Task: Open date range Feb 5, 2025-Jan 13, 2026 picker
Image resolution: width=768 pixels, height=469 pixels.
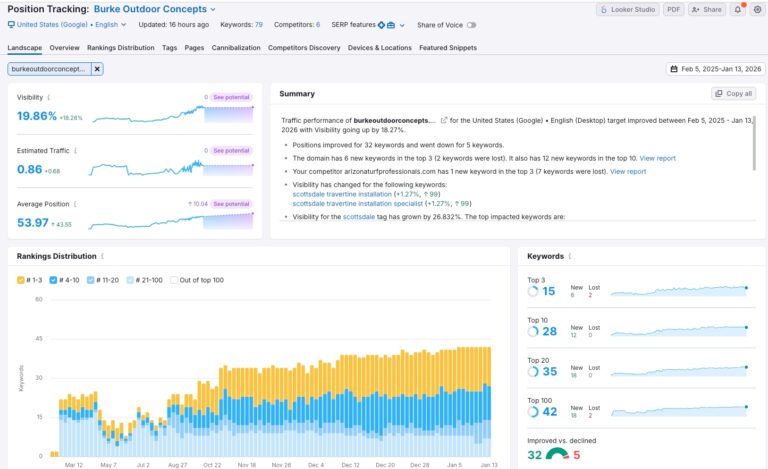Action: pyautogui.click(x=716, y=69)
